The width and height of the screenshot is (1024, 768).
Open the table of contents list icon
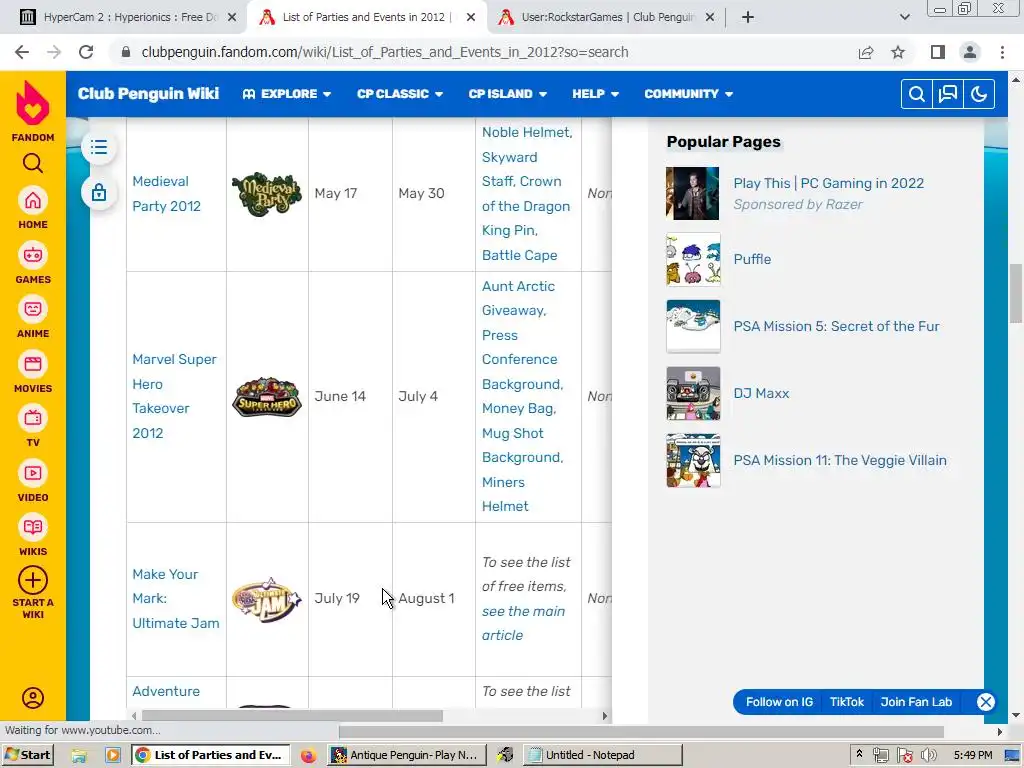pyautogui.click(x=99, y=147)
